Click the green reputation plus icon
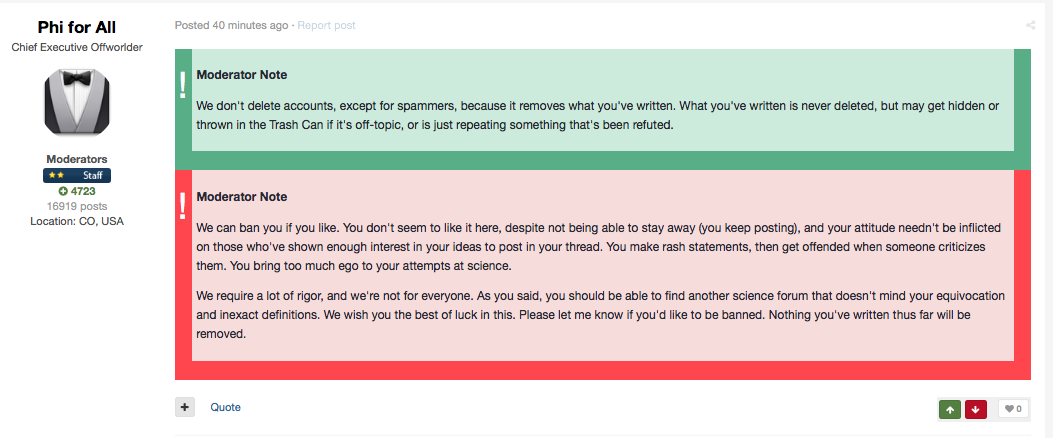The image size is (1053, 438). click(63, 191)
